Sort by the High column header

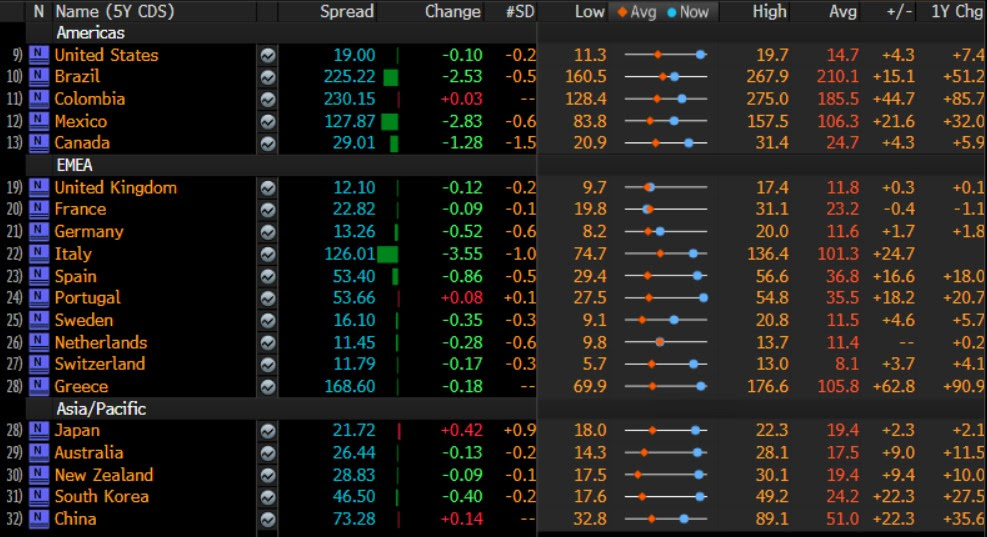point(769,11)
